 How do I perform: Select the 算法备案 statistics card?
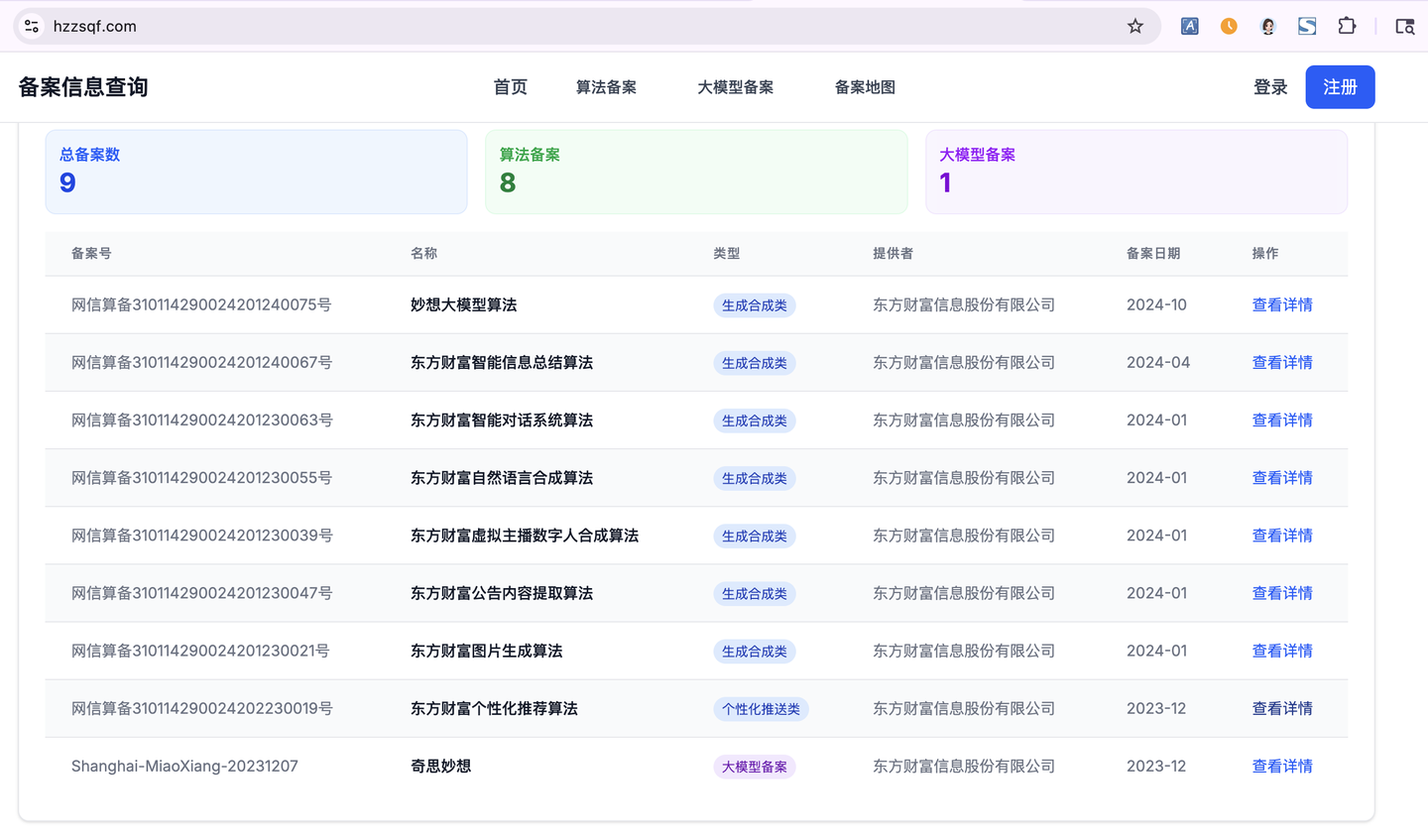coord(696,172)
